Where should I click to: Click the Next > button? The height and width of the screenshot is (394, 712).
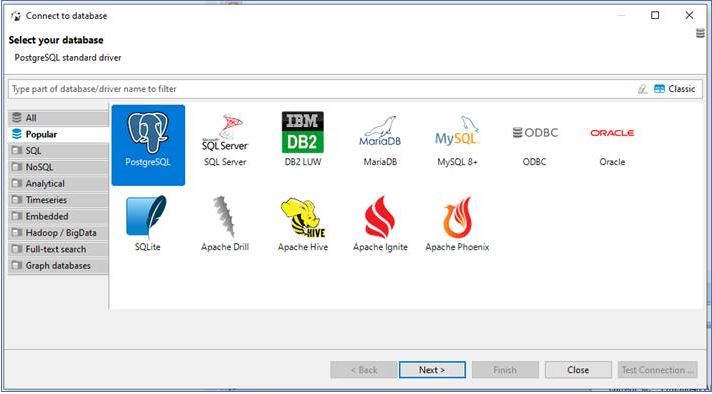(x=432, y=370)
